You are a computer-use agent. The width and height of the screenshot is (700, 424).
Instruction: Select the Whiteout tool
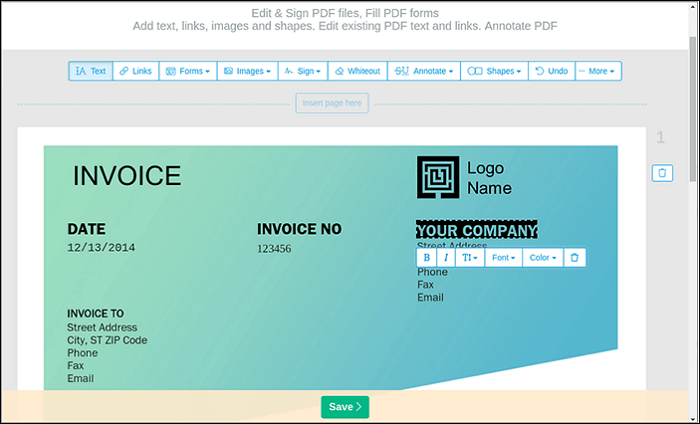click(x=358, y=71)
